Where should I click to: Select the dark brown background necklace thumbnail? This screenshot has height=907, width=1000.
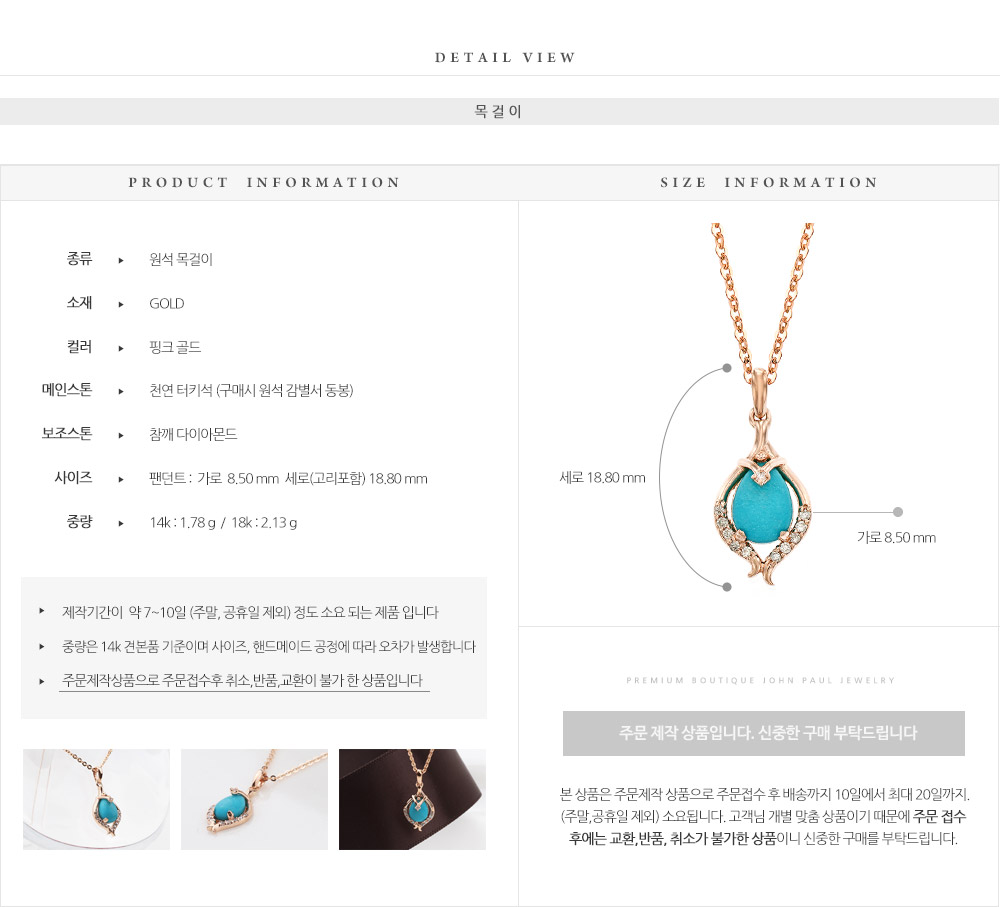pyautogui.click(x=412, y=799)
